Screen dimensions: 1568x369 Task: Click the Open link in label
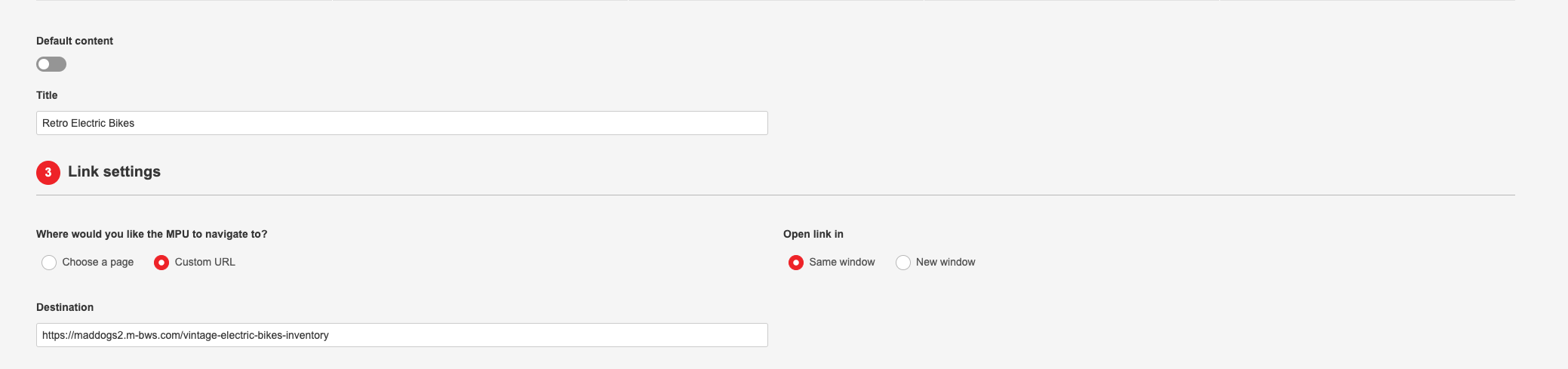[x=813, y=234]
